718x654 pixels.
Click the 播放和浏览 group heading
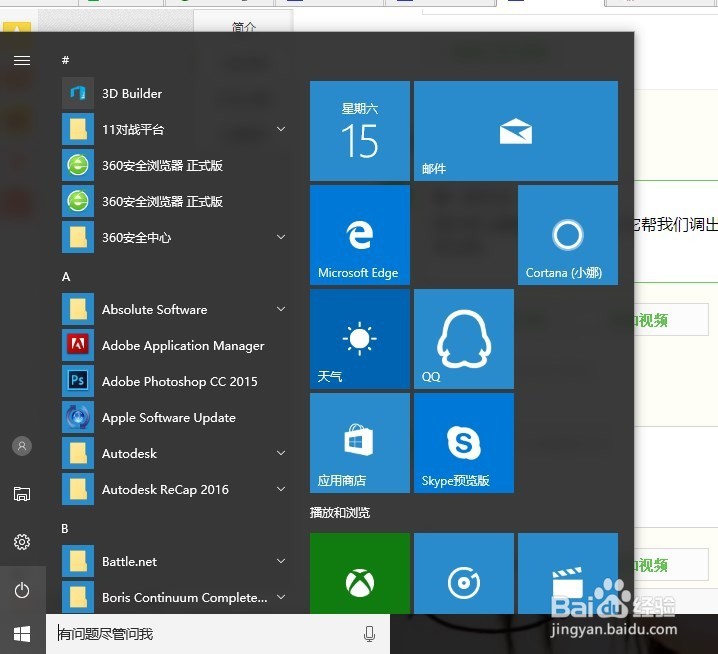340,512
